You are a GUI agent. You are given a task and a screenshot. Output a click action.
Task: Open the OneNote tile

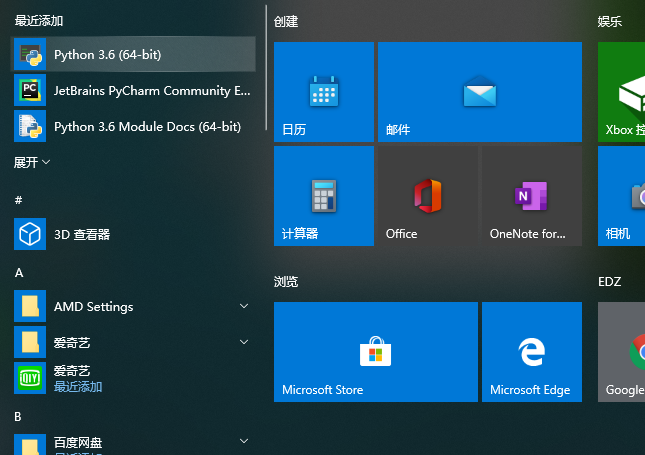(x=532, y=196)
